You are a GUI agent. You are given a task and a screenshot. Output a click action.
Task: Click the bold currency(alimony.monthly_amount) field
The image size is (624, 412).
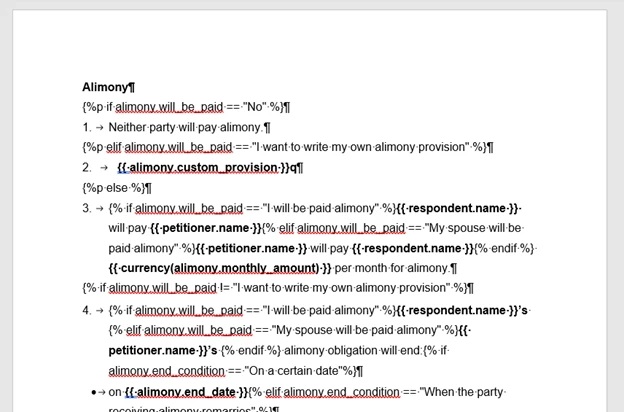[x=220, y=268]
